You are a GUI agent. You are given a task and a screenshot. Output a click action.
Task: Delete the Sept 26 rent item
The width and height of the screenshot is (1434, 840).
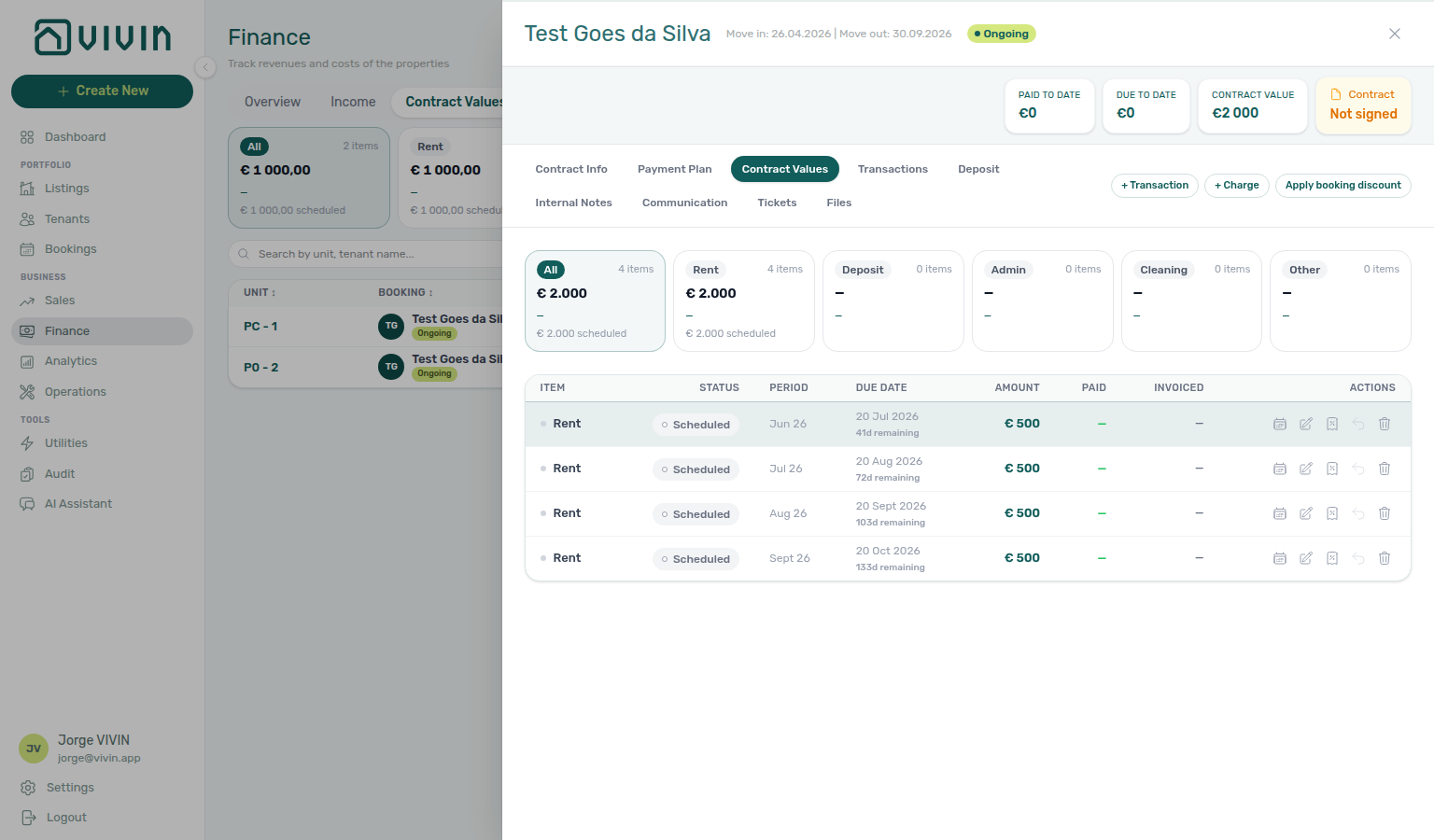1385,558
